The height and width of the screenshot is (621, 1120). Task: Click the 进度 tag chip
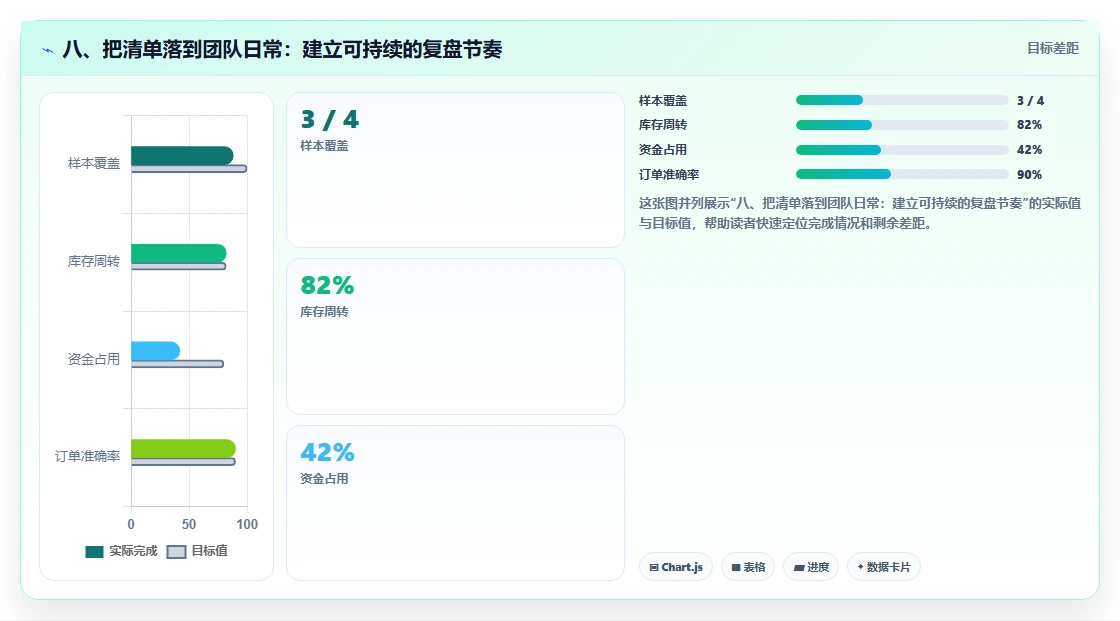(x=811, y=567)
